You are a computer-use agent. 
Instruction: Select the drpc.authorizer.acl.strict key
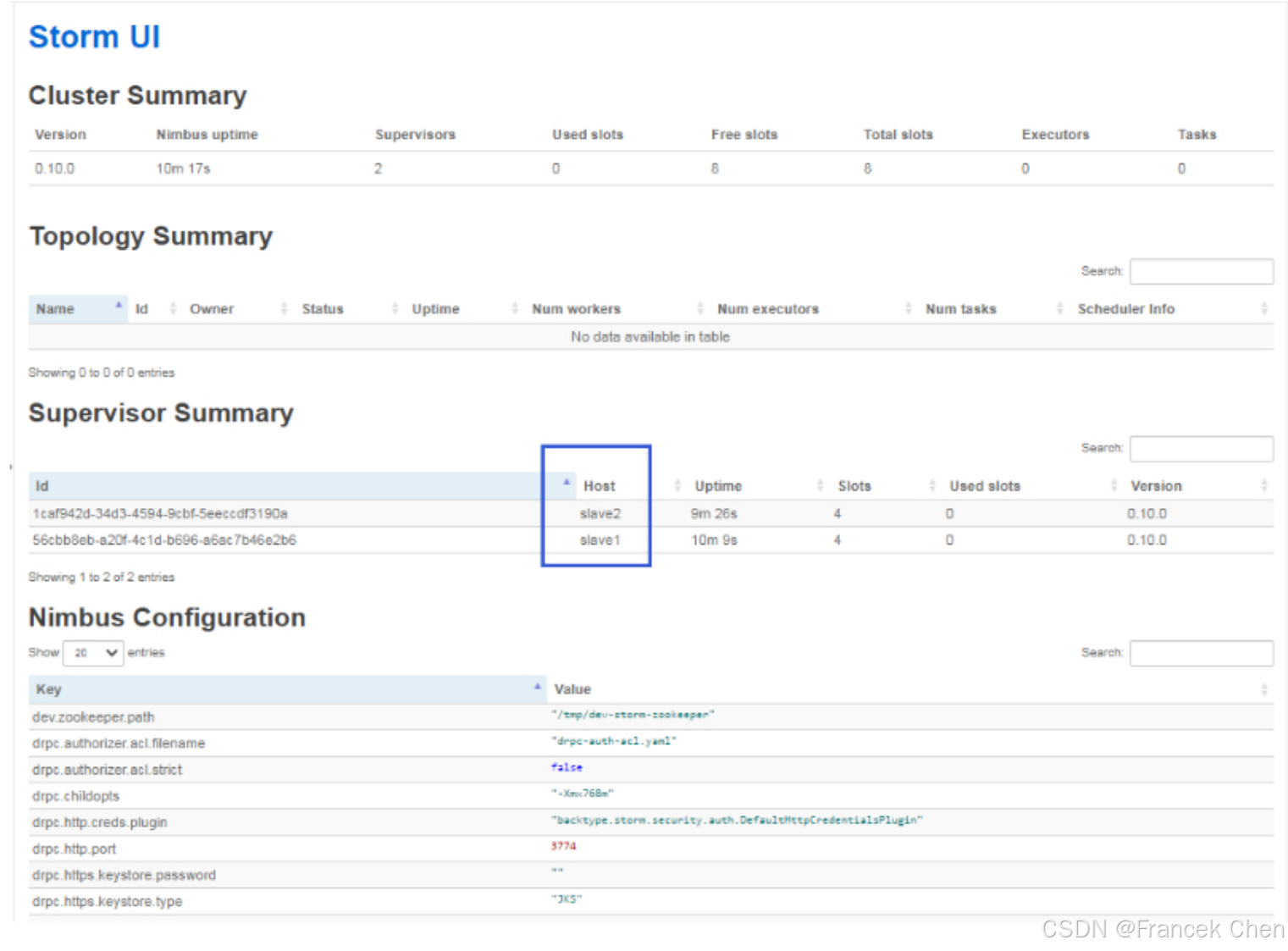(108, 770)
